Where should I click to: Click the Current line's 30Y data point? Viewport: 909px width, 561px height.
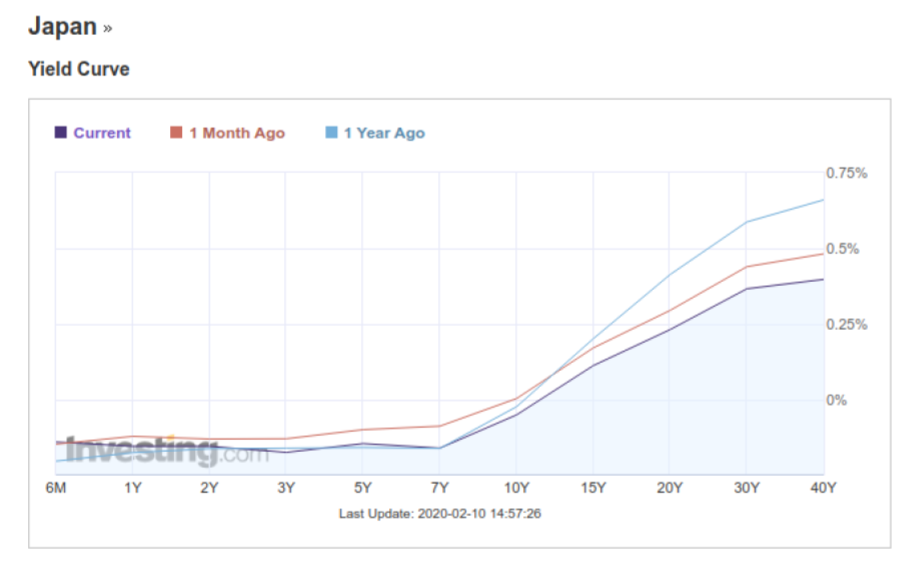(746, 289)
